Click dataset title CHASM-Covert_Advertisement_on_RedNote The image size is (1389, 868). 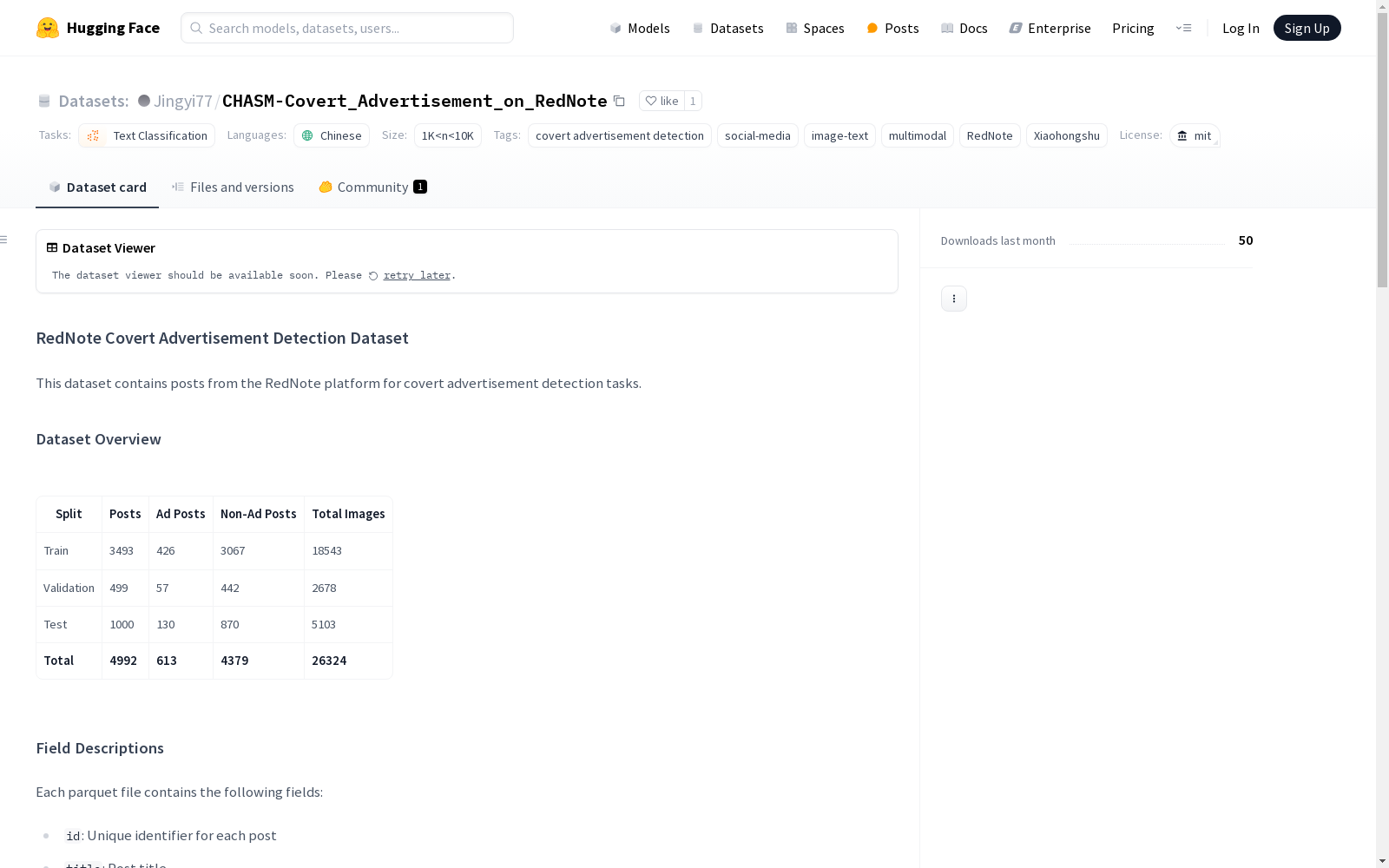pos(414,101)
